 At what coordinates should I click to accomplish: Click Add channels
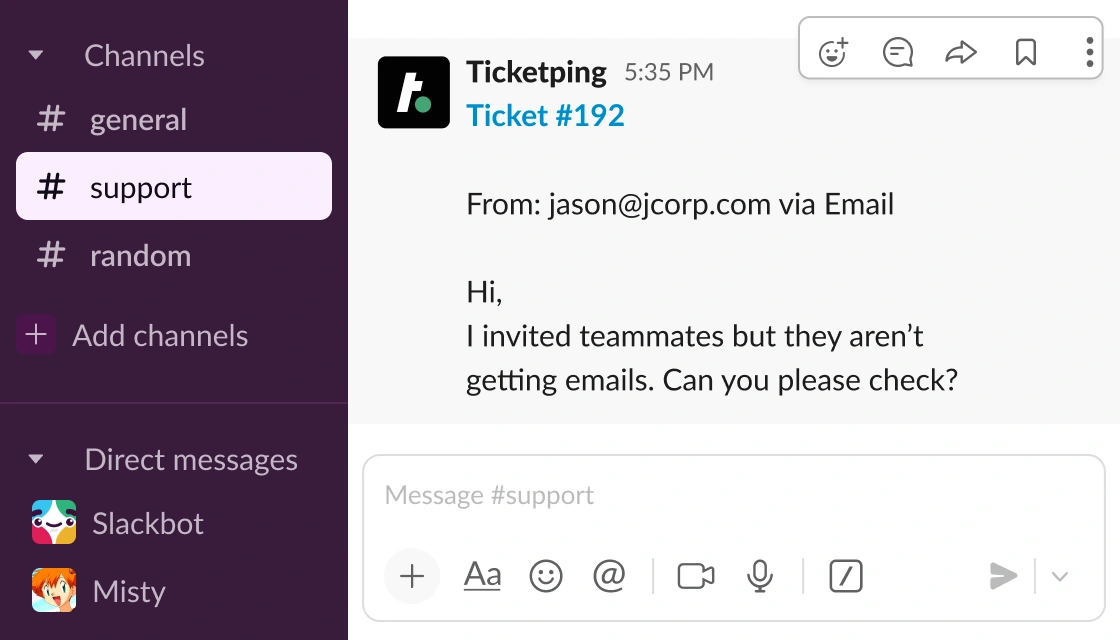click(x=160, y=335)
